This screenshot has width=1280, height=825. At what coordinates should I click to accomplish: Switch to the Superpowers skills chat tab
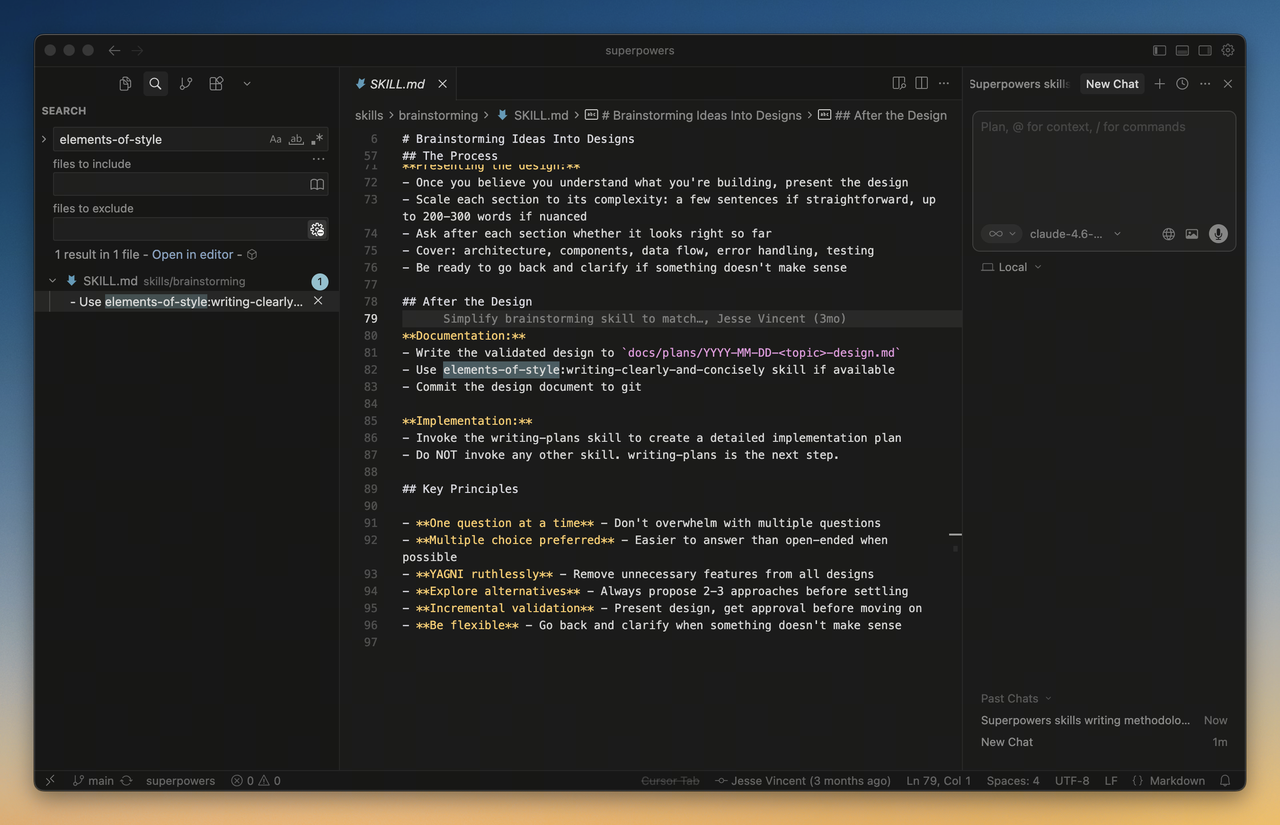(x=1019, y=84)
